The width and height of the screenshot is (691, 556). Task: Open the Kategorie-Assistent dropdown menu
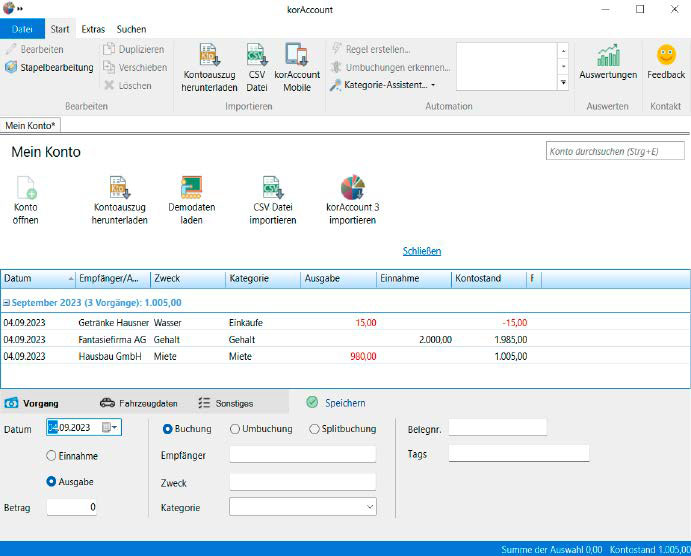point(384,85)
